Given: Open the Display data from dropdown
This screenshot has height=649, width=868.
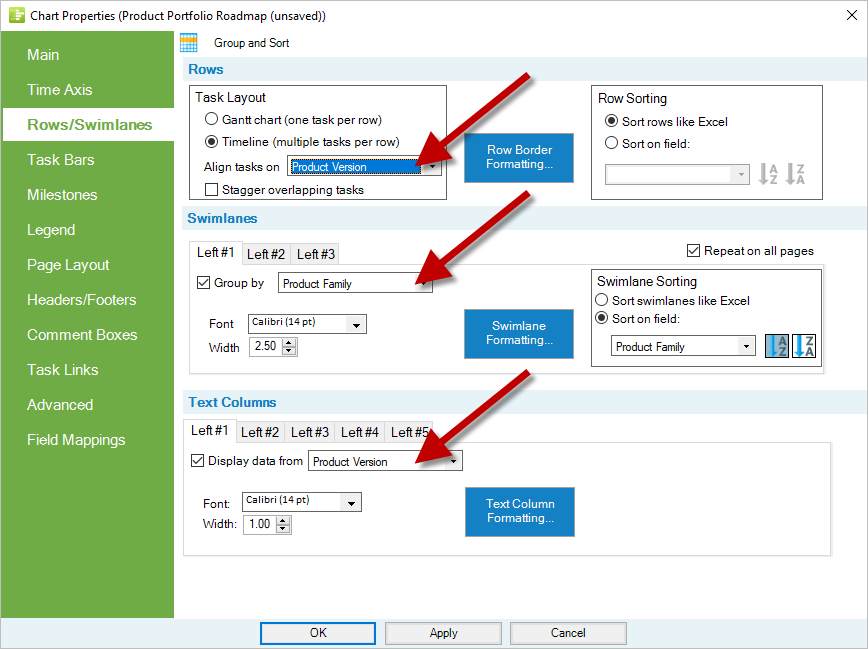Looking at the screenshot, I should pyautogui.click(x=385, y=461).
